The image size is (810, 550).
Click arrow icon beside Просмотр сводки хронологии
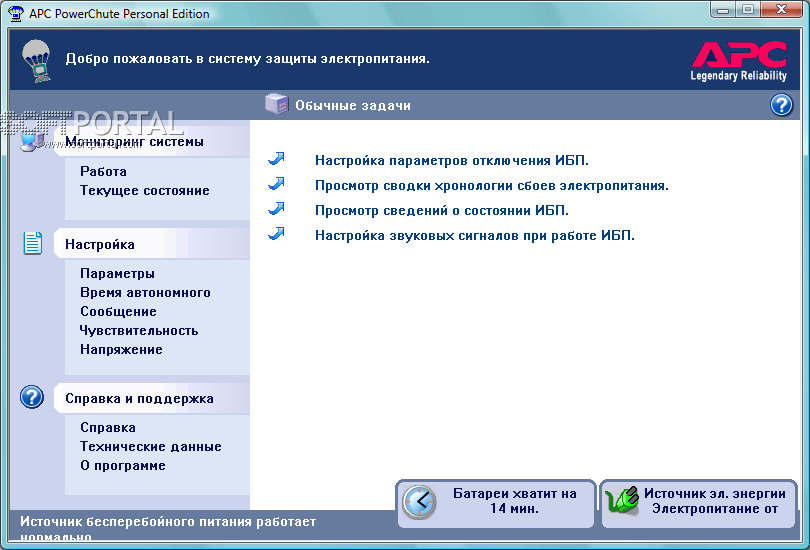click(x=276, y=183)
